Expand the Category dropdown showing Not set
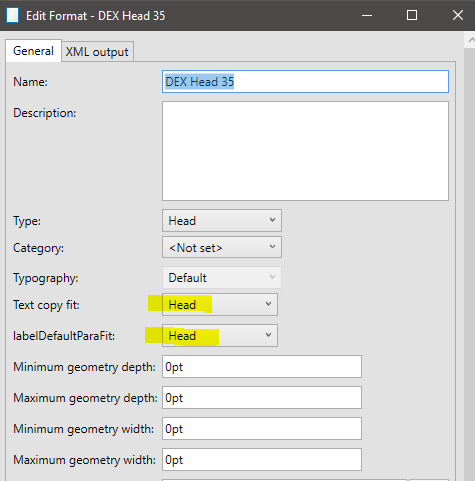The width and height of the screenshot is (475, 481). click(222, 247)
